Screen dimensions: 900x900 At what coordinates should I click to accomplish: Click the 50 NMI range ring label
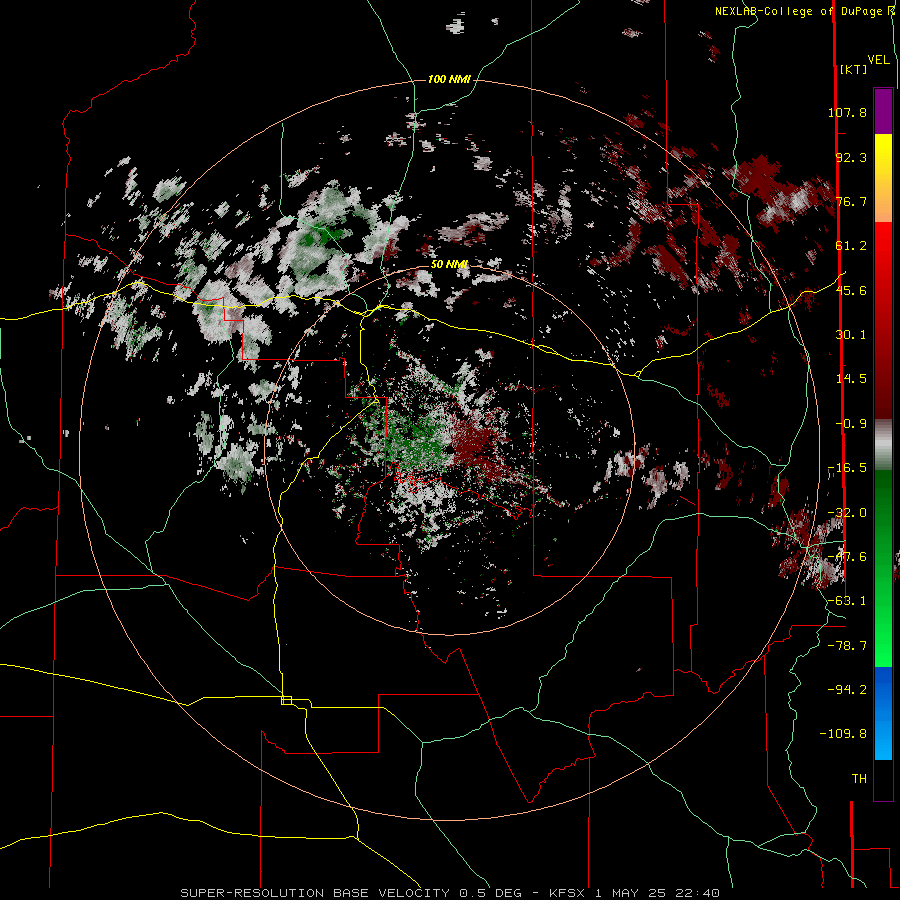(449, 264)
